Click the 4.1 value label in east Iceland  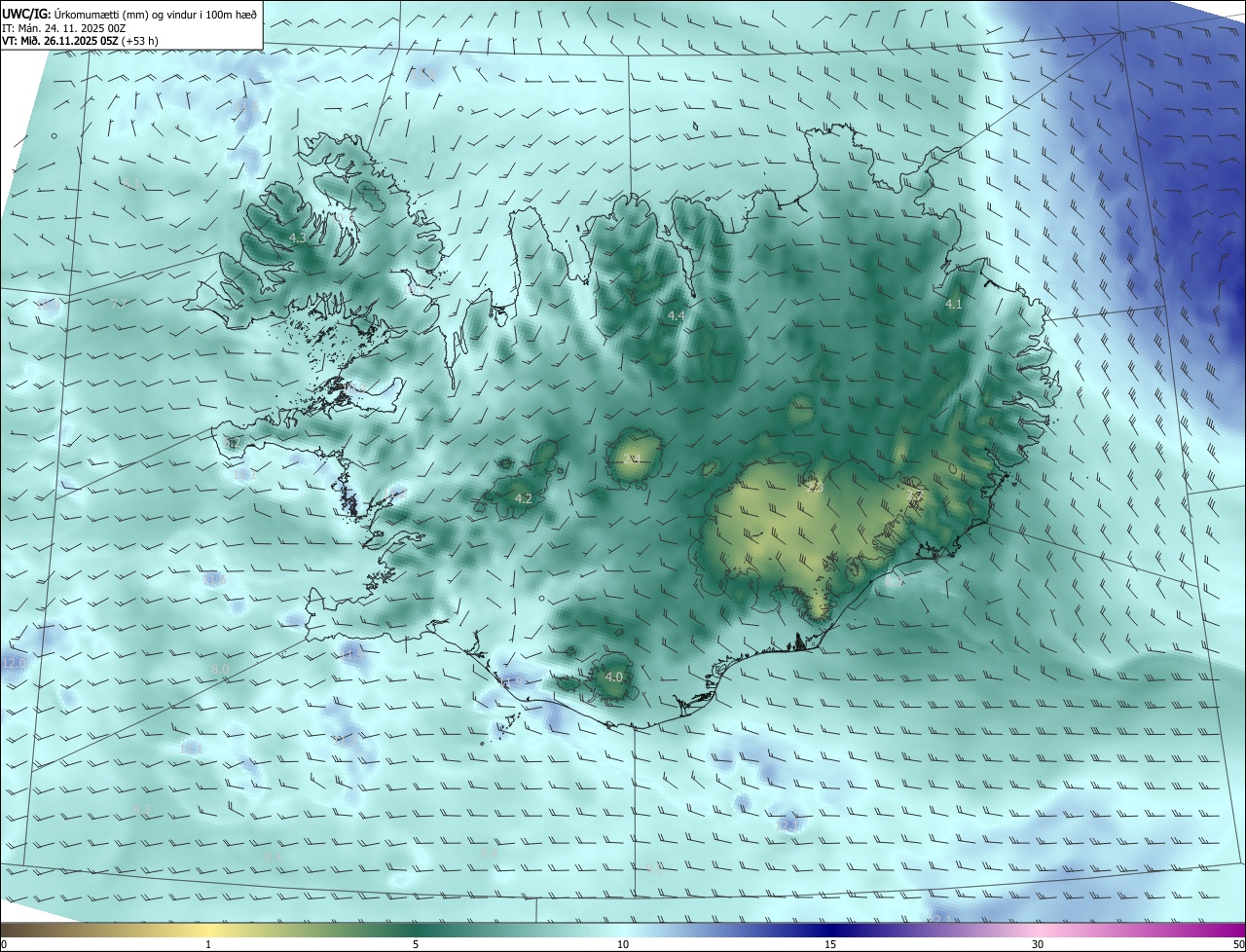[x=953, y=305]
